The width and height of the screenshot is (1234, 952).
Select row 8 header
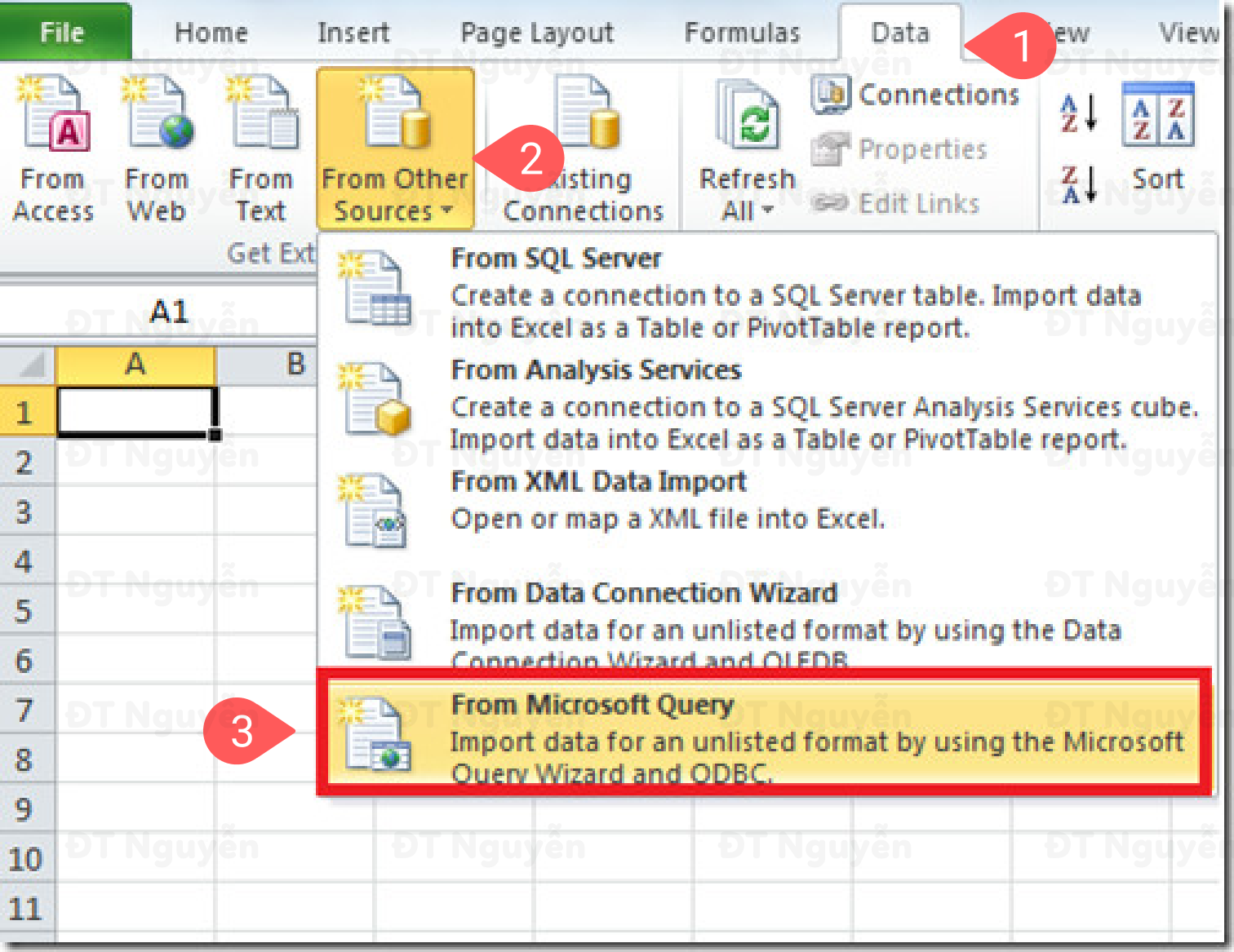point(26,759)
